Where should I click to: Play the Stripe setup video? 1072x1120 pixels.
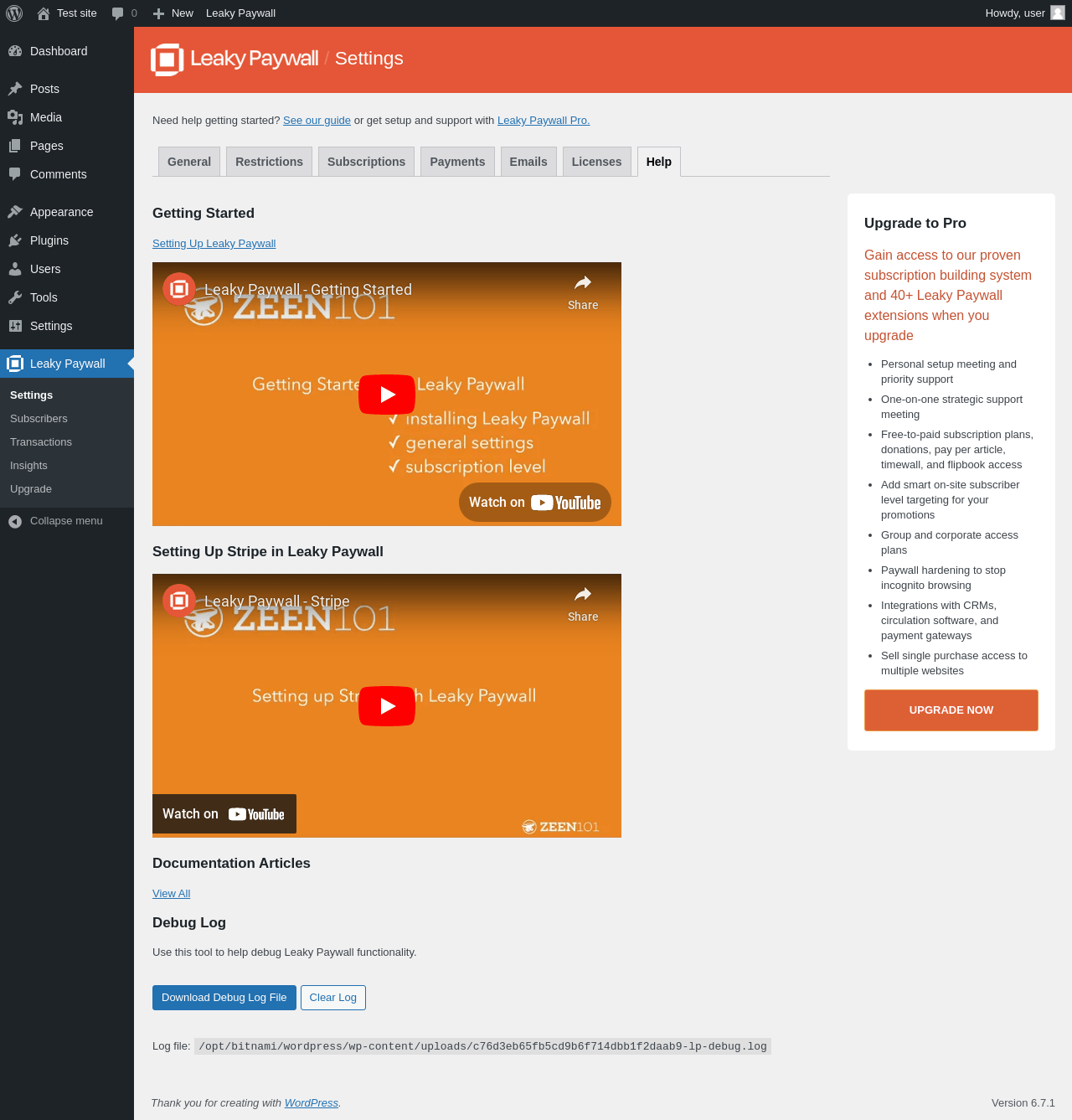[387, 706]
